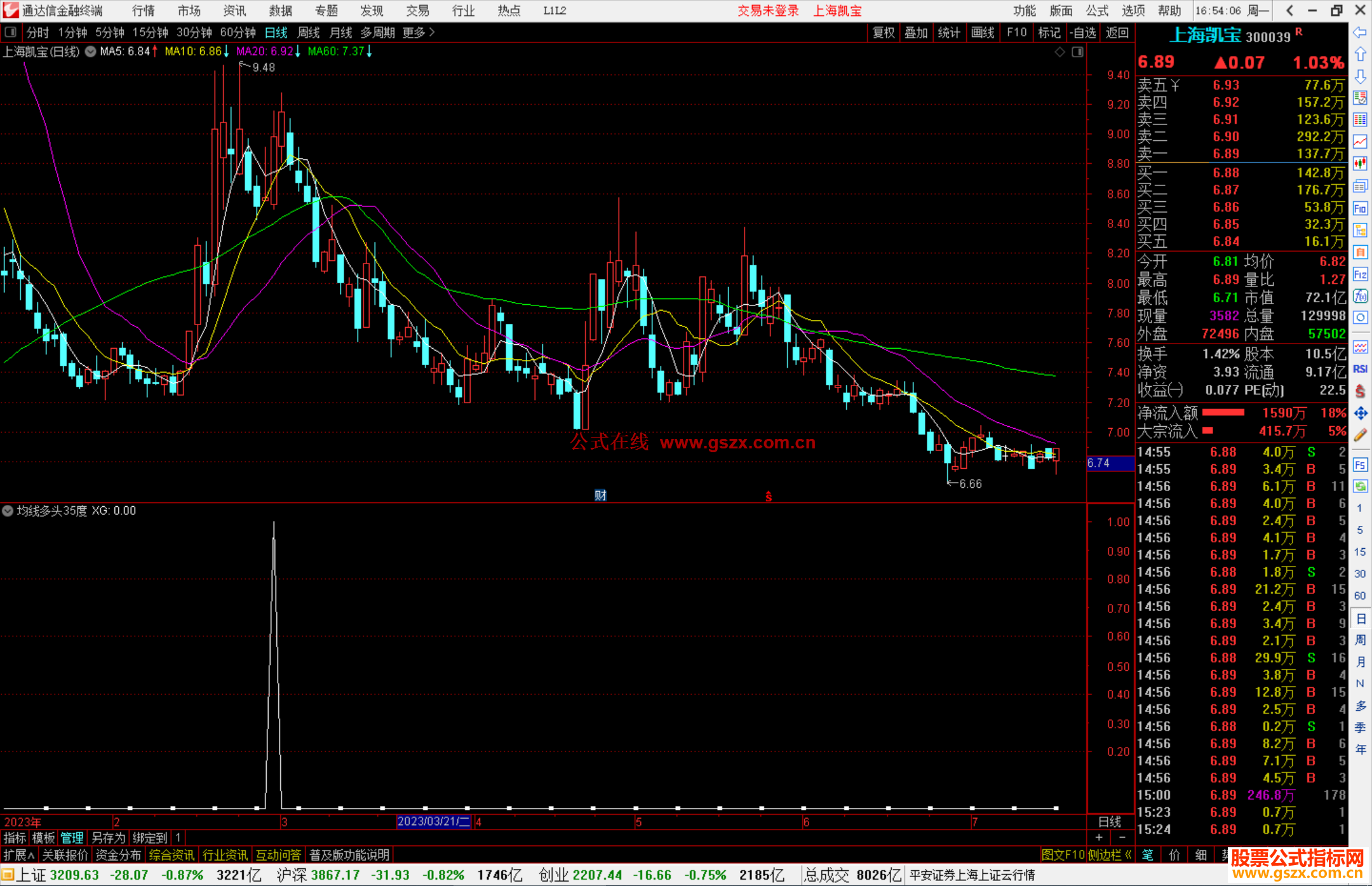Image resolution: width=1372 pixels, height=886 pixels.
Task: Toggle the square icon beside 分时
Action: [11, 32]
